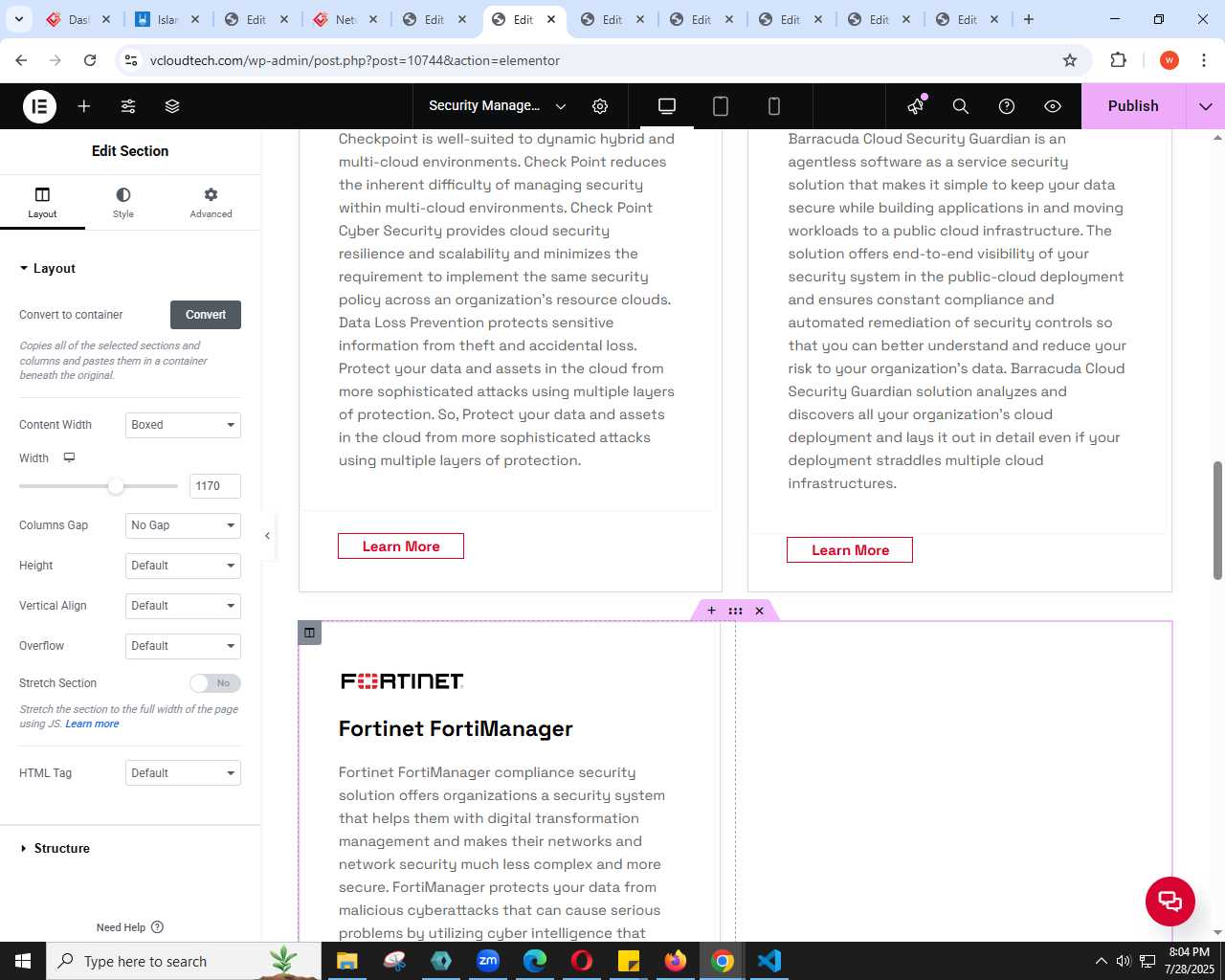Open the Structure layers icon
Viewport: 1225px width, 980px height.
pos(172,106)
